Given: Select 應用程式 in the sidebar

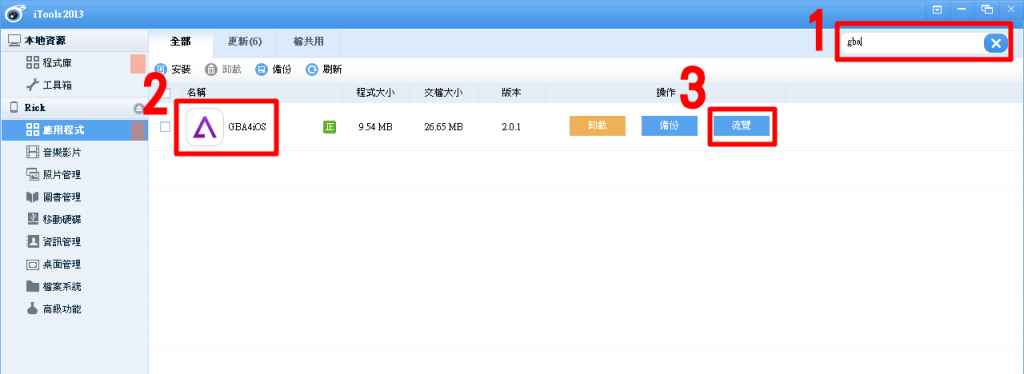Looking at the screenshot, I should point(74,130).
